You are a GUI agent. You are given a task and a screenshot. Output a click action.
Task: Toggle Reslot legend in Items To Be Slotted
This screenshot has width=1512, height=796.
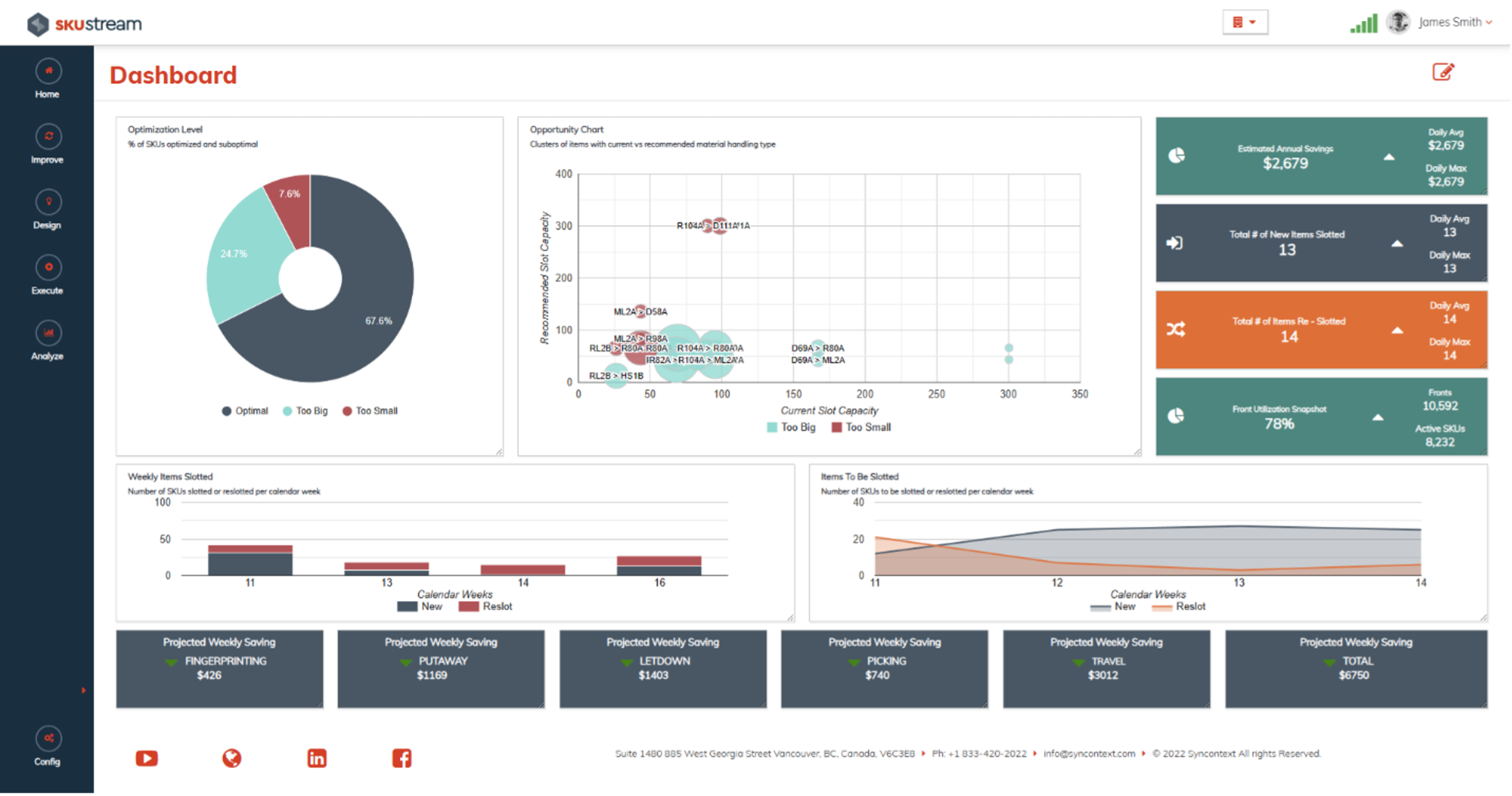pos(1179,606)
